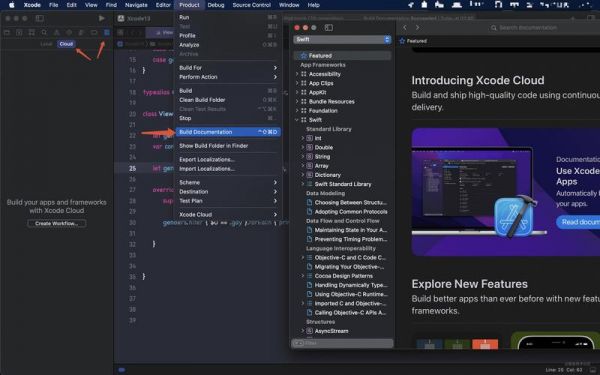Click the Search Documentation field

pos(544,28)
